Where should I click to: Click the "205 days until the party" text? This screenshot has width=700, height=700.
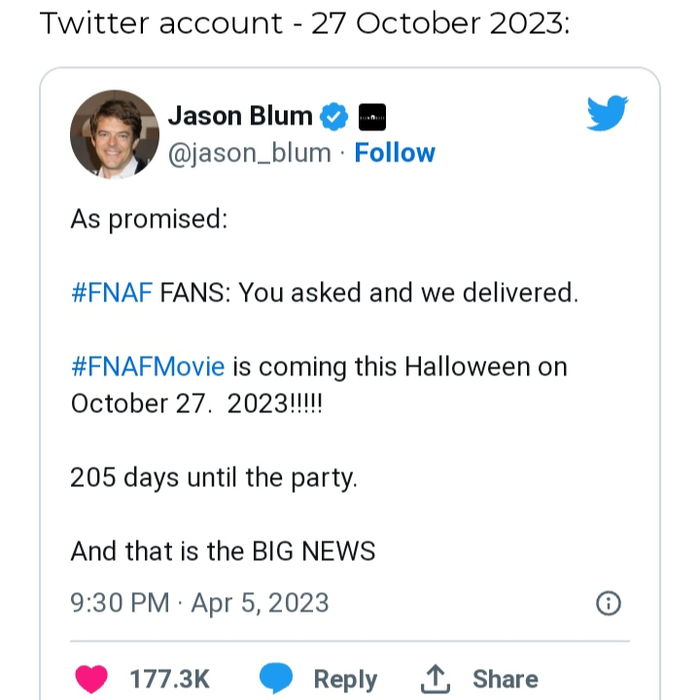[x=213, y=478]
